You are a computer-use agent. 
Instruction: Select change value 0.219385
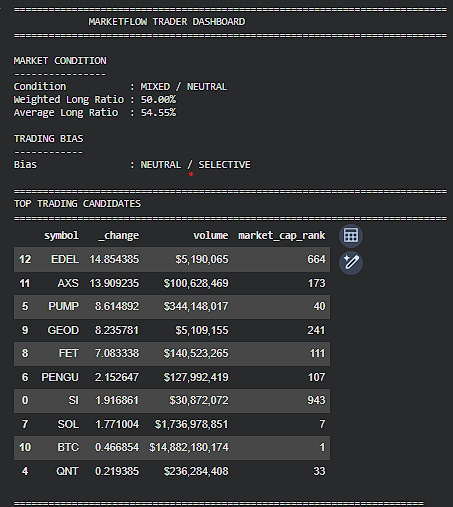(117, 471)
